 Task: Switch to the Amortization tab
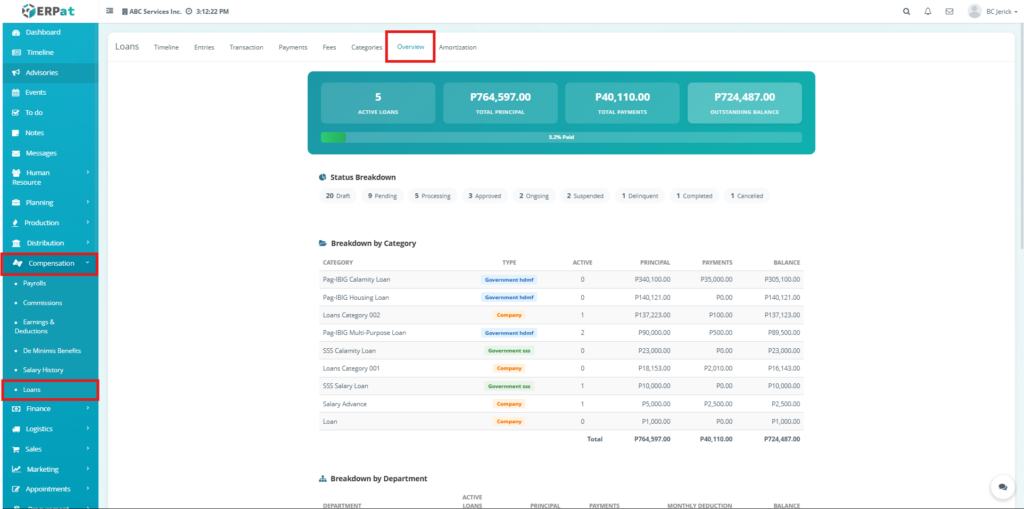tap(457, 47)
